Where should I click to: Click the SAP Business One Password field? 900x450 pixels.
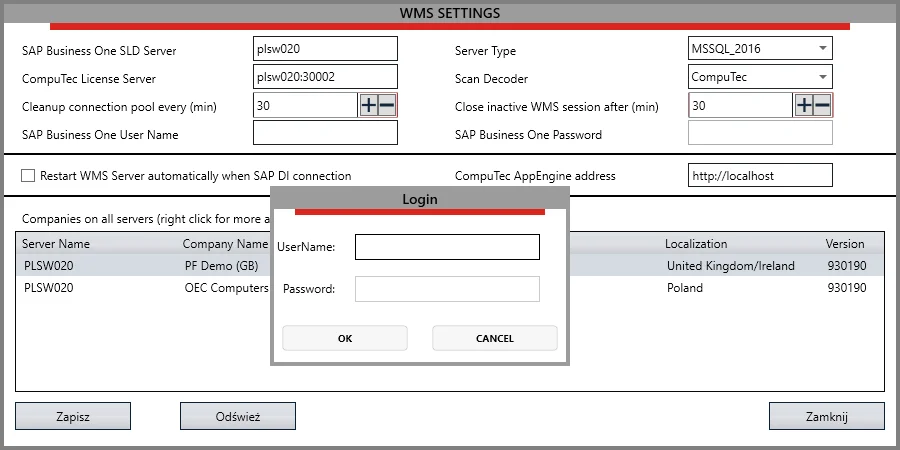(x=760, y=133)
